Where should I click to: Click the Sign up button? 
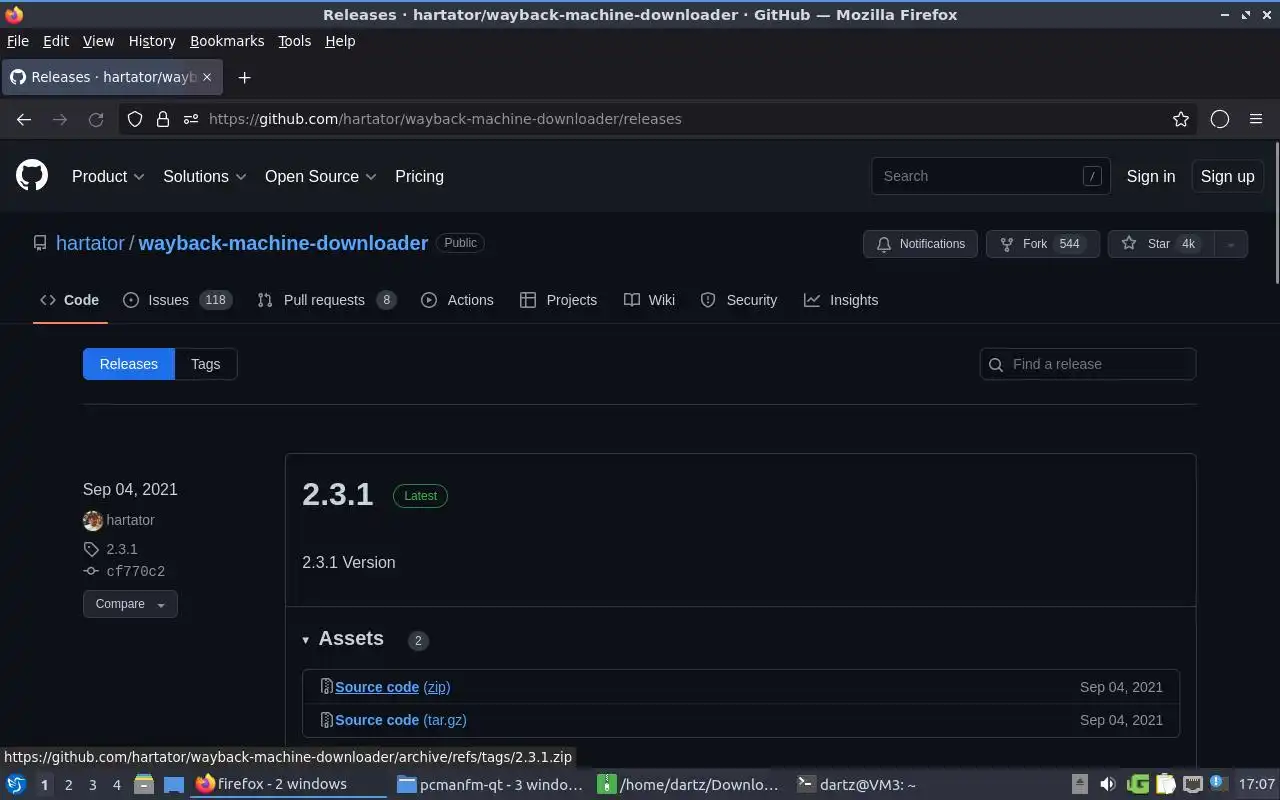pos(1227,176)
